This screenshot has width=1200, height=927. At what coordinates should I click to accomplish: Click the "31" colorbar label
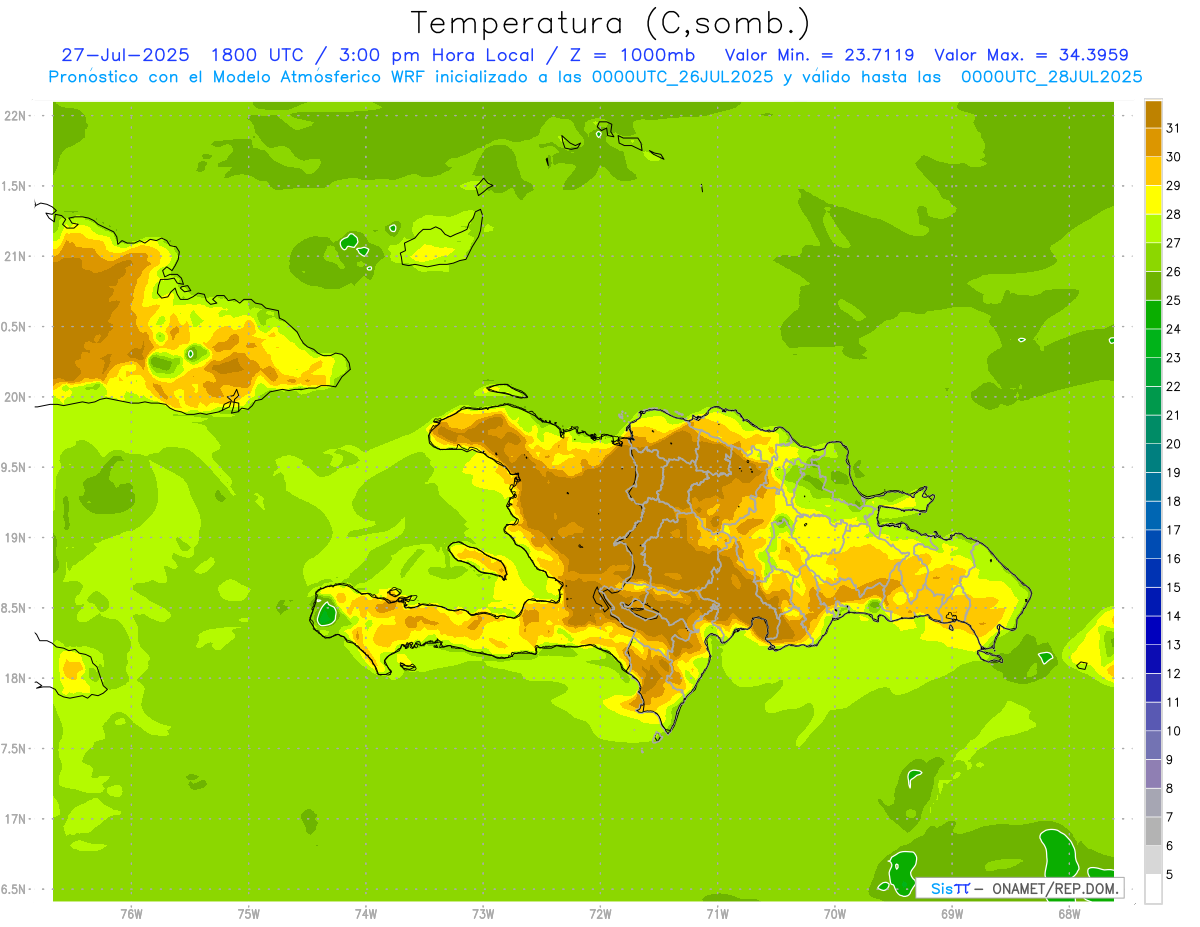coord(1174,128)
